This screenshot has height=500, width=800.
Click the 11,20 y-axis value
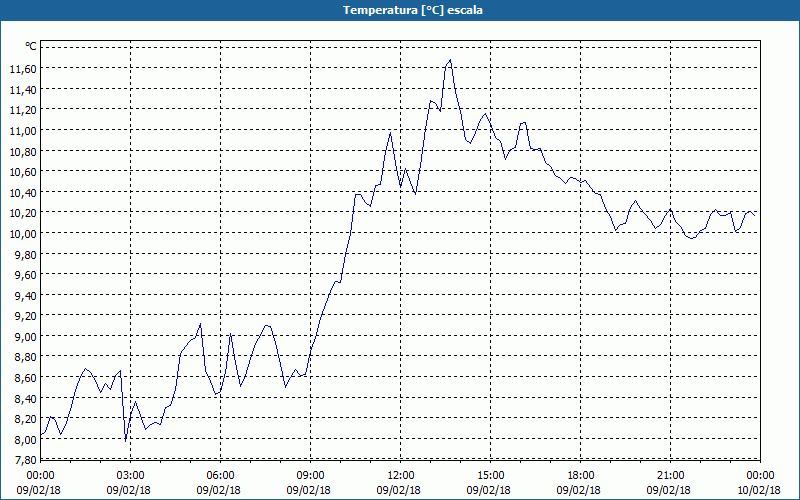pyautogui.click(x=23, y=110)
